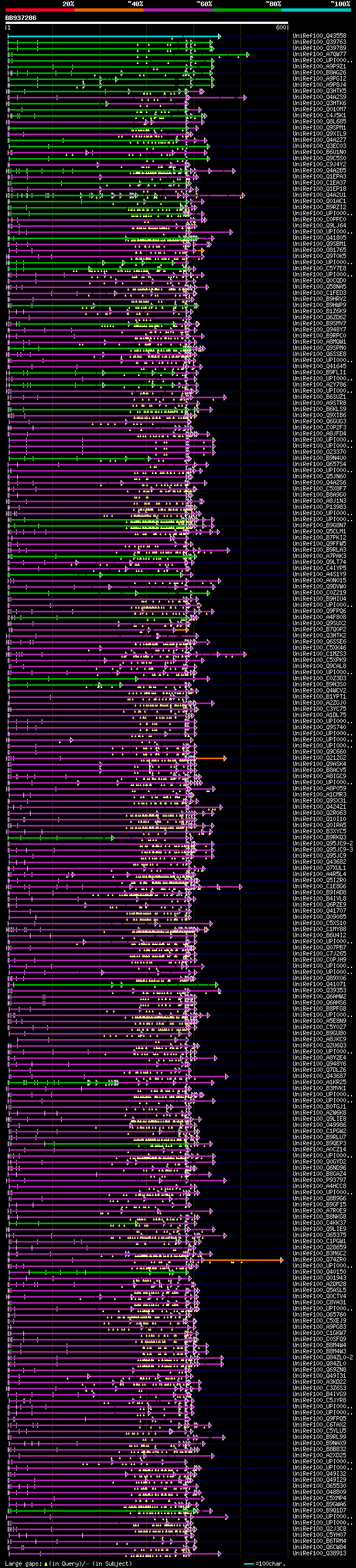Select the orange ~40% identity legend bar

(109, 10)
